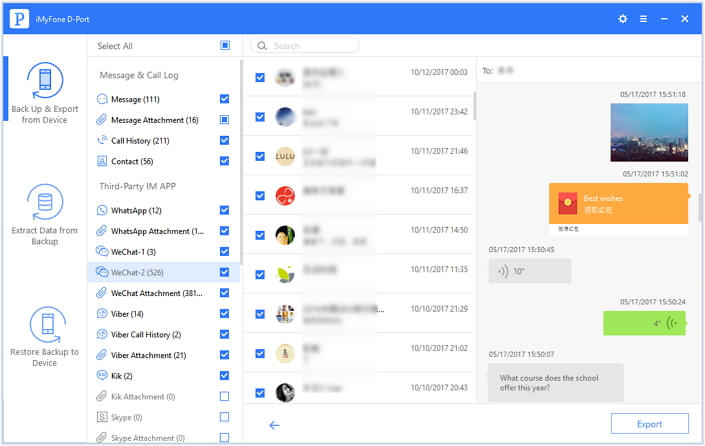
Task: Play the 10-second gray voice message
Action: [x=530, y=271]
